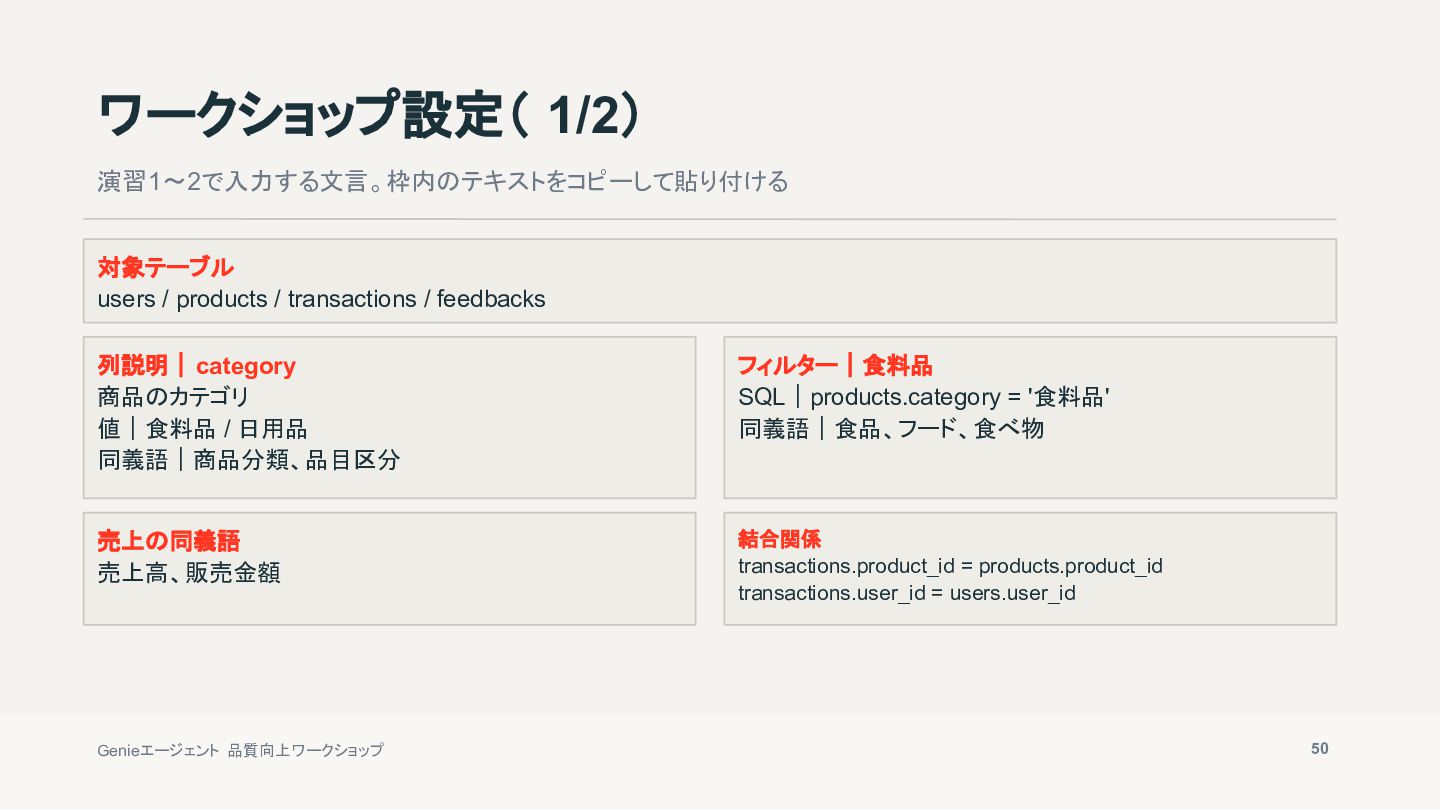Select the transactions.product_id = products.product_id line
Image resolution: width=1440 pixels, height=810 pixels.
point(950,566)
